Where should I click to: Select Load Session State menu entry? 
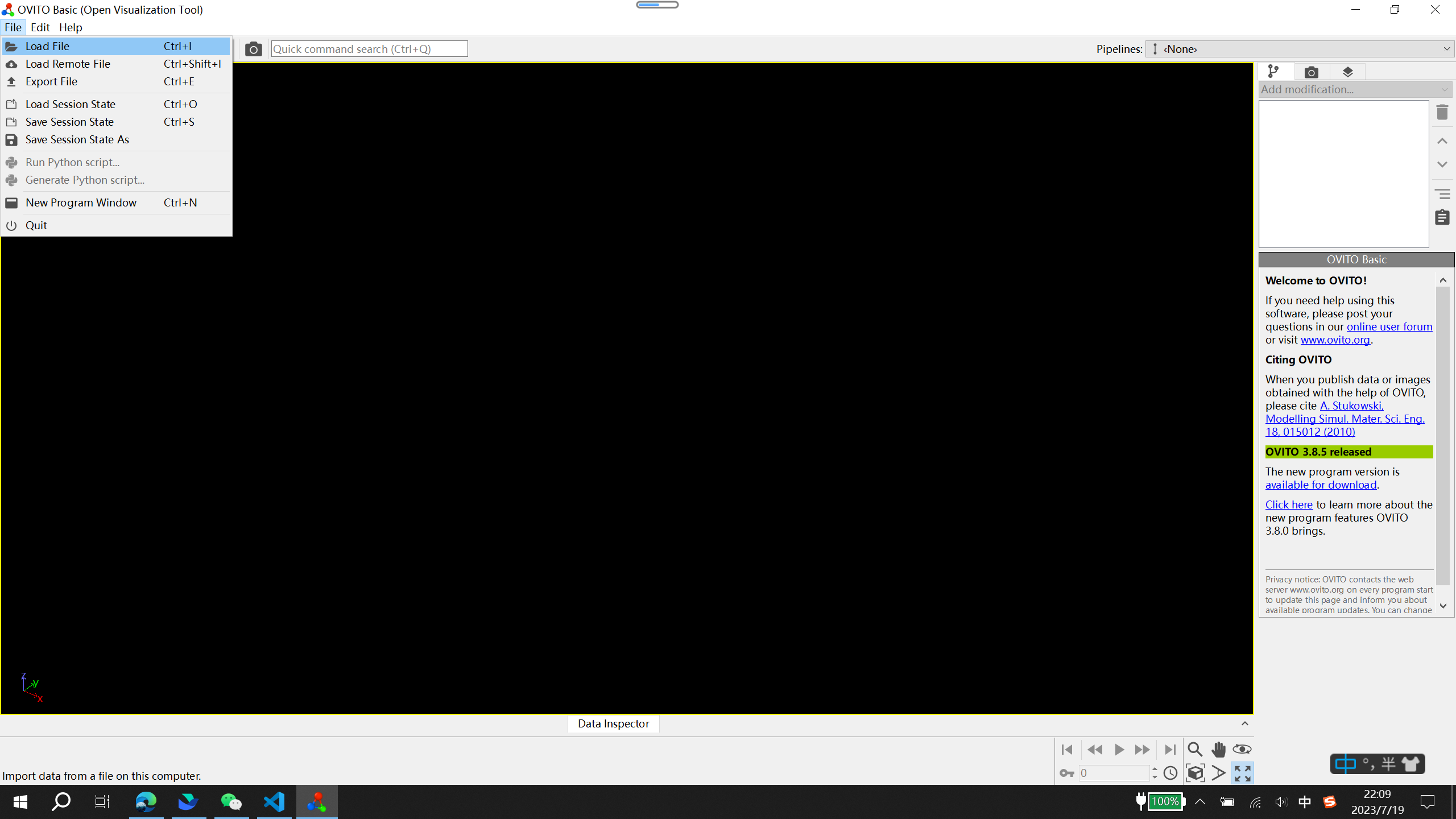[x=70, y=104]
